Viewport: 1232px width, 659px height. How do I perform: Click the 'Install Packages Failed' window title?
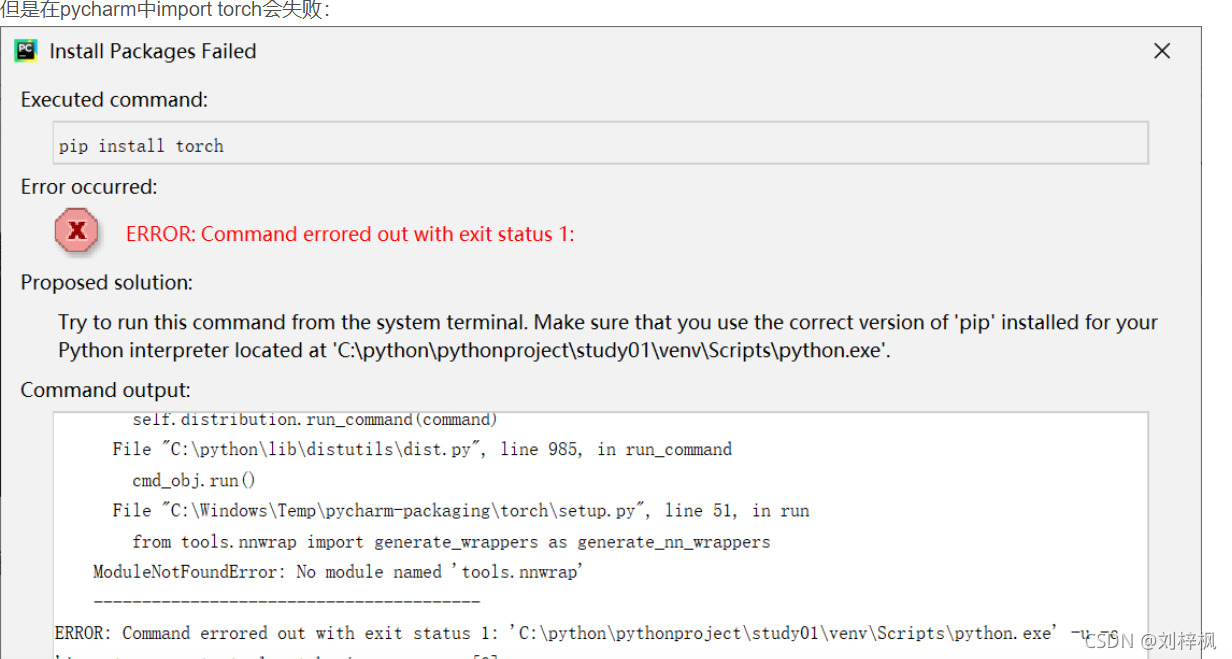tap(153, 51)
